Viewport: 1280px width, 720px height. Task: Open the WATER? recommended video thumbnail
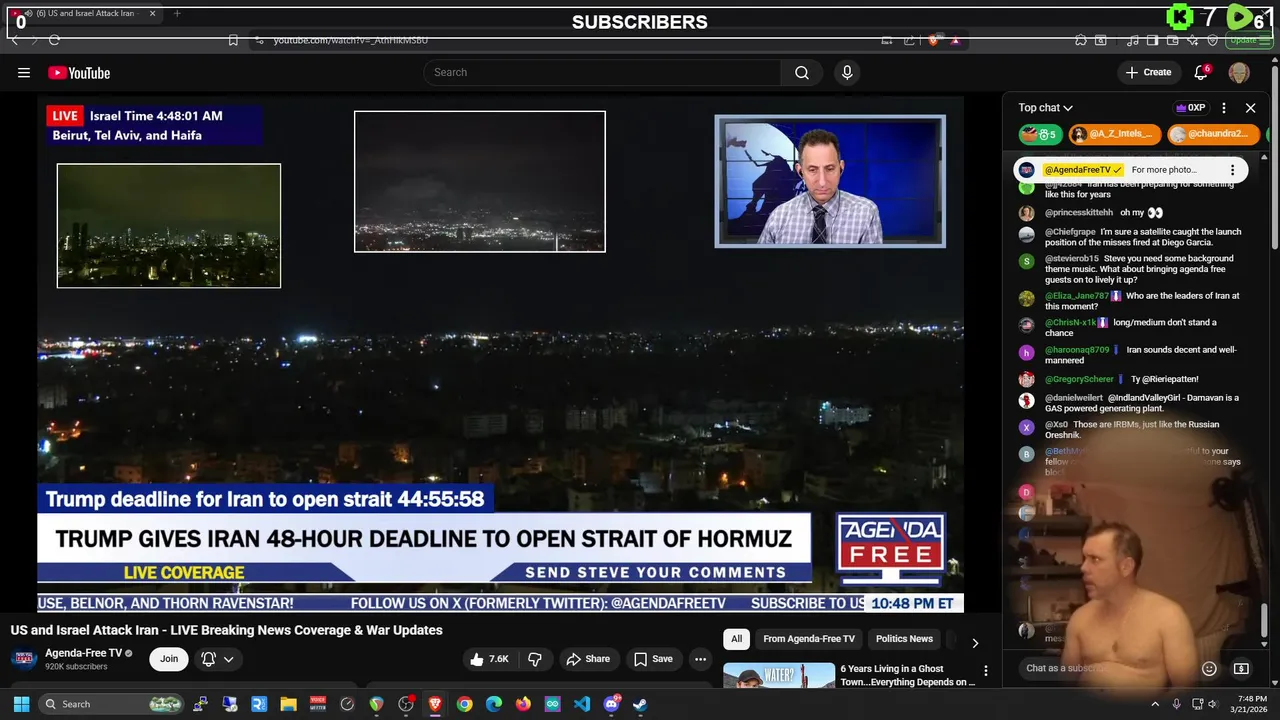[x=779, y=675]
